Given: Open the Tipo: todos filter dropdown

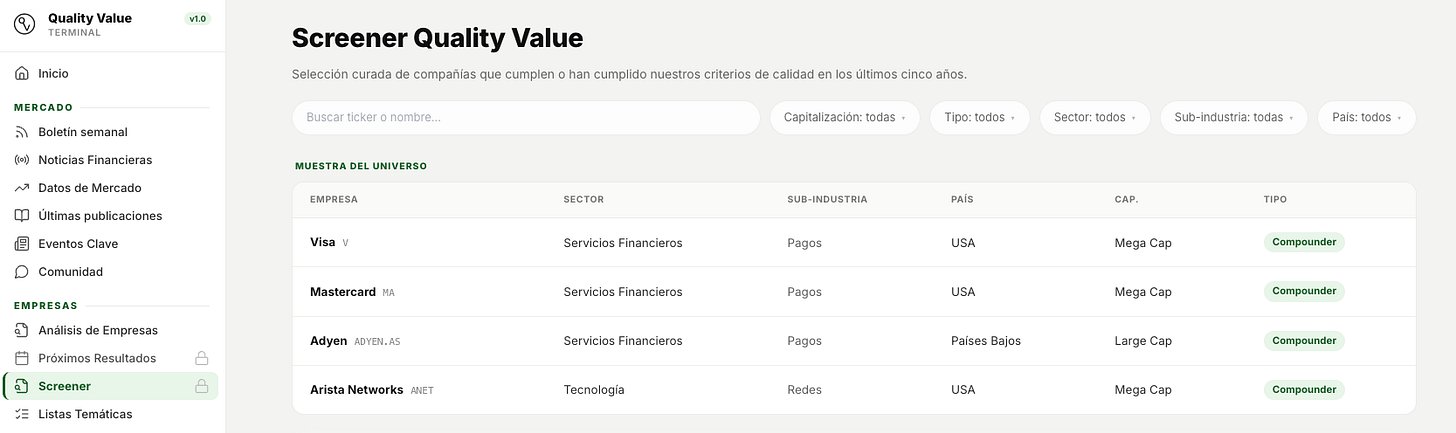Looking at the screenshot, I should (x=979, y=117).
